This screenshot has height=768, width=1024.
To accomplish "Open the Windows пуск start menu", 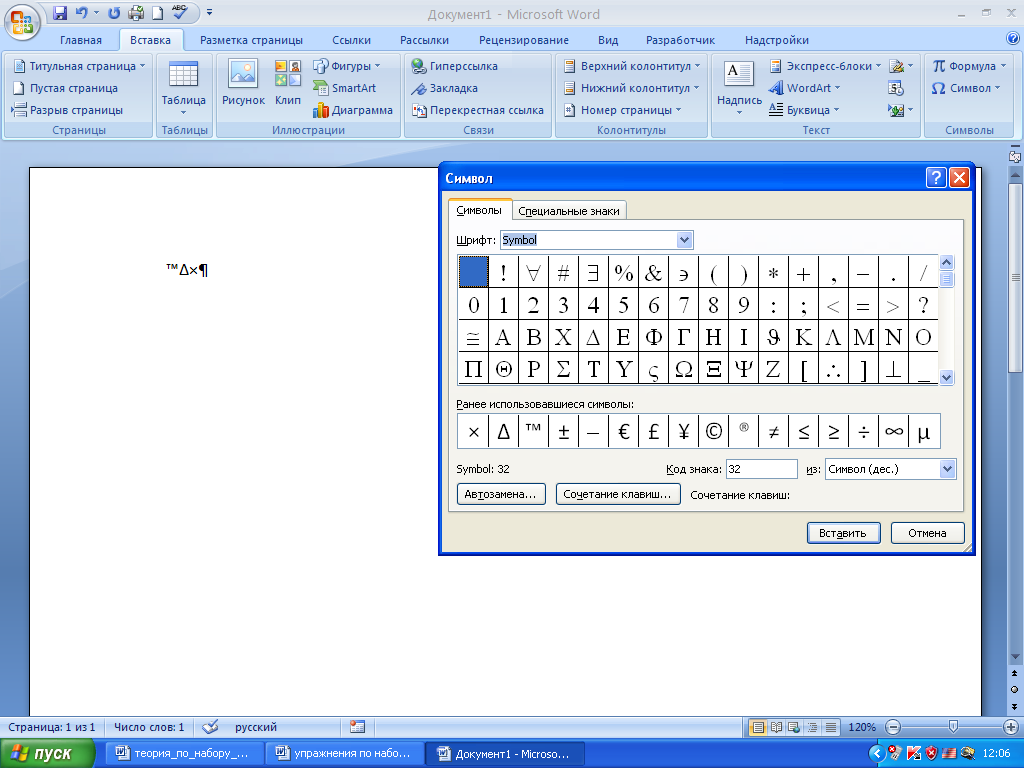I will tap(46, 754).
